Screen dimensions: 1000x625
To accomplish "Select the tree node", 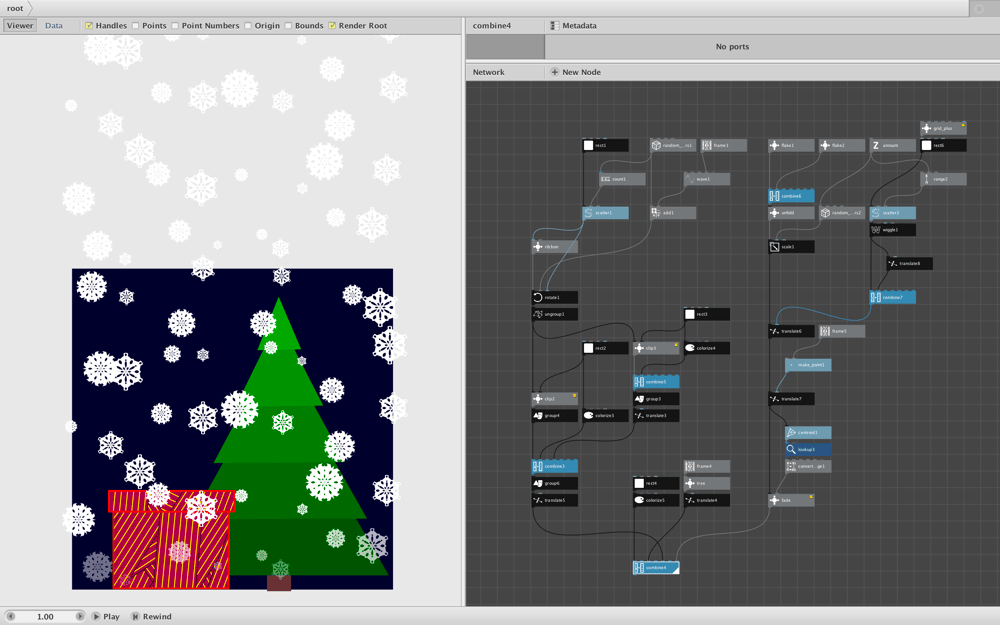I will (707, 483).
